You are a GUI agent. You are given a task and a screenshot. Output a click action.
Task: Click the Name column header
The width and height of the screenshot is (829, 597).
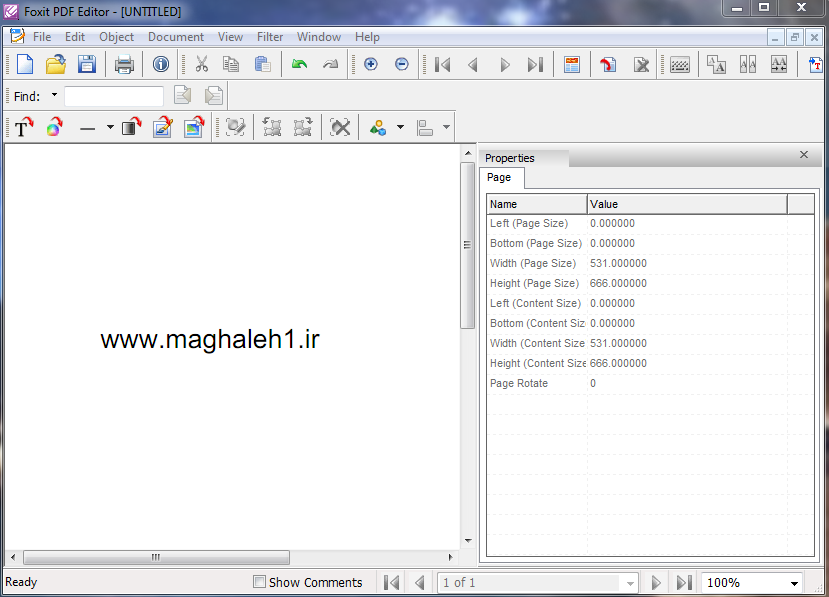(x=537, y=204)
